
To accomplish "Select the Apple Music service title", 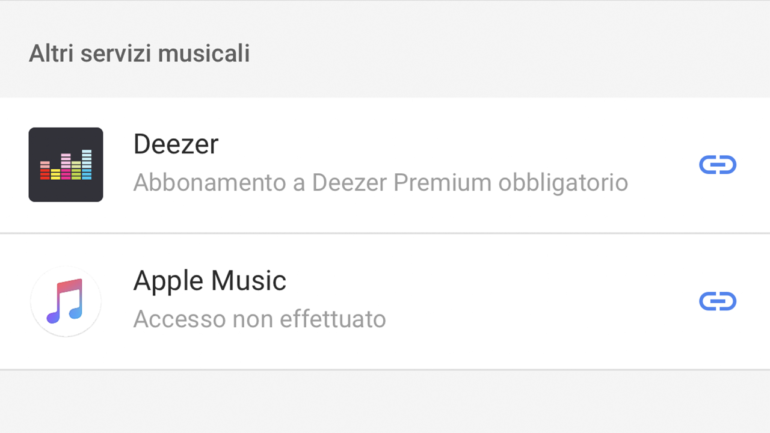I will 210,281.
